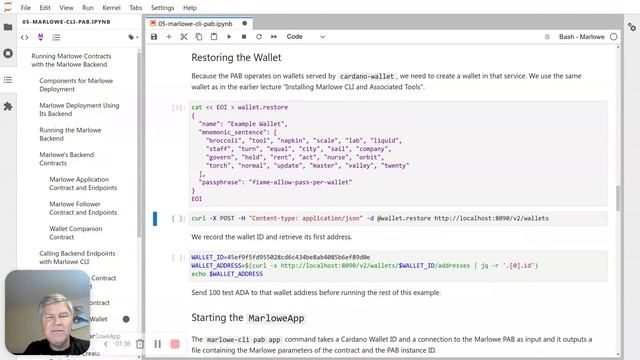Close the notebook tab via its dot
This screenshot has height=360, width=640.
(x=244, y=23)
